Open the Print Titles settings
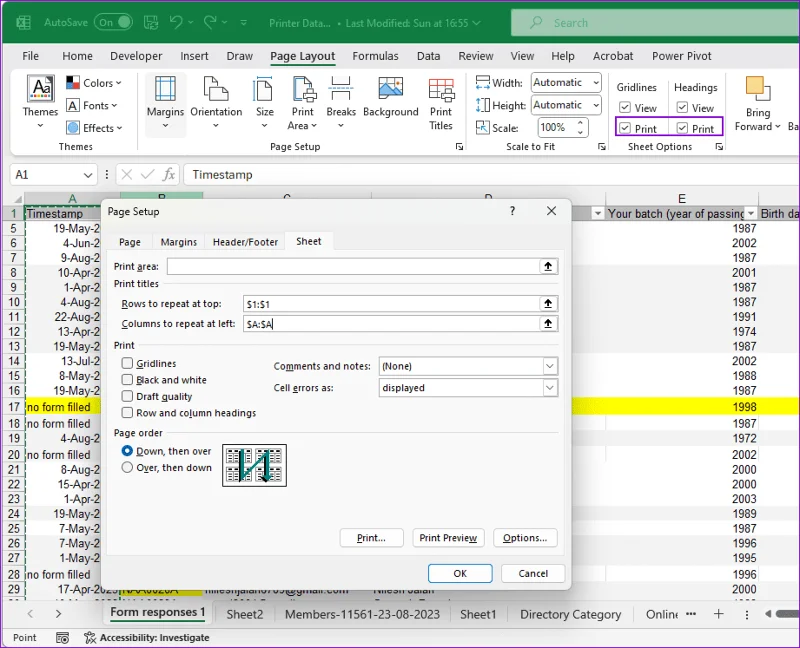Screen dimensions: 800x648 441,104
